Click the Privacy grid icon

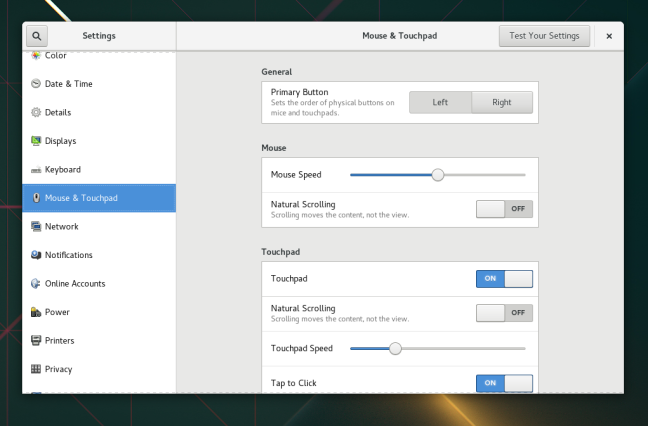point(36,369)
